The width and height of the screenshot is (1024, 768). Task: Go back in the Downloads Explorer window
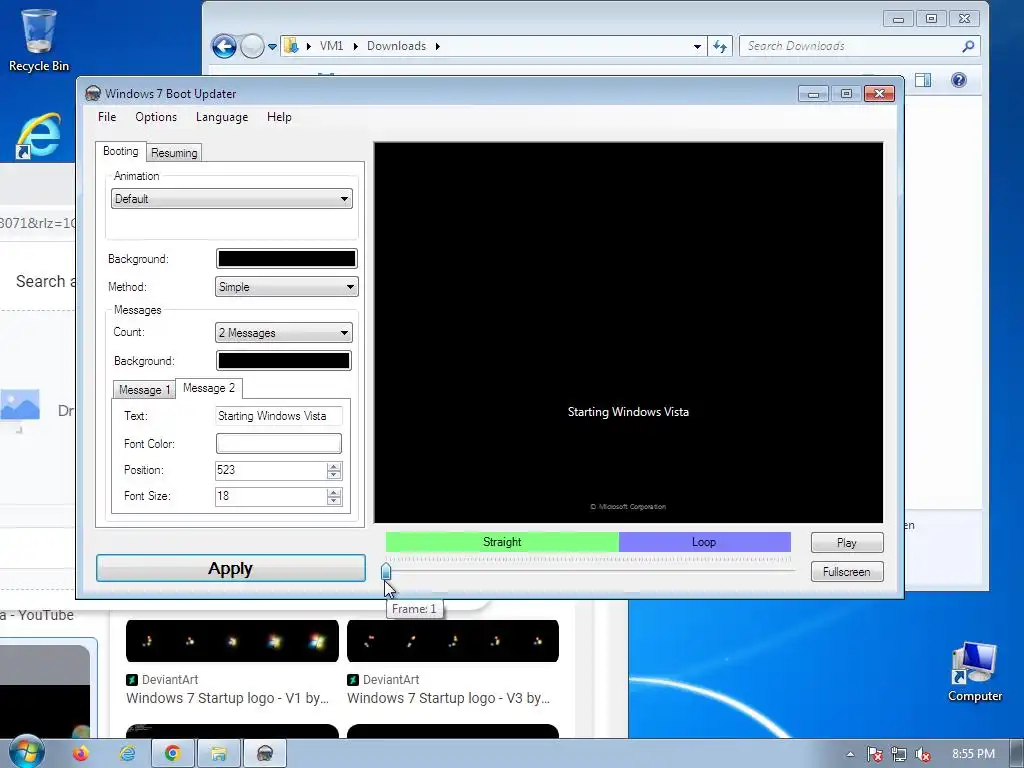[224, 46]
